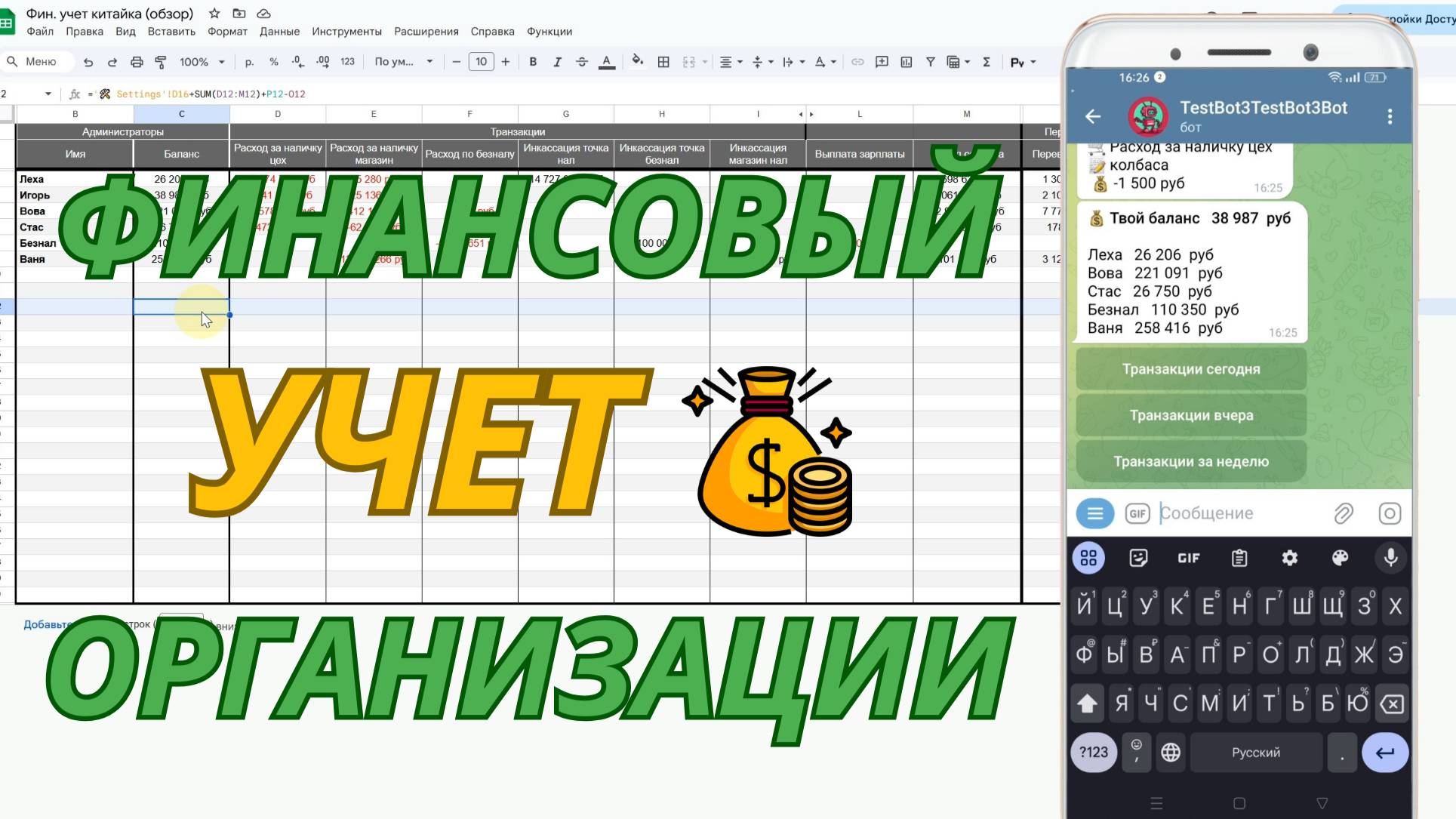1456x819 pixels.
Task: Click the functions sigma icon
Action: click(986, 62)
